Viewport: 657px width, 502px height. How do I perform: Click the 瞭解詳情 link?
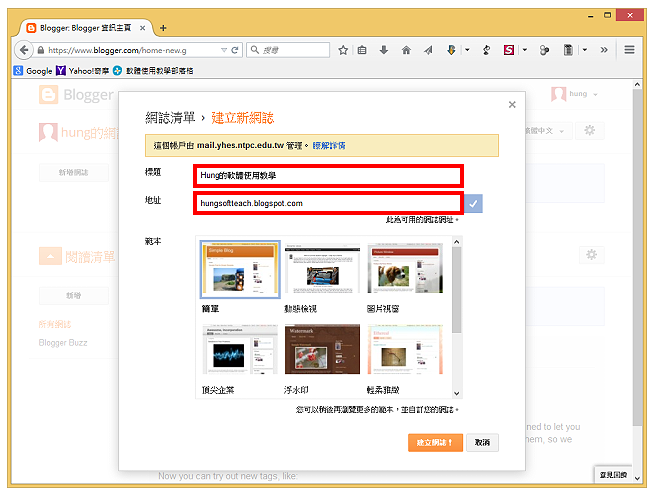click(x=329, y=146)
